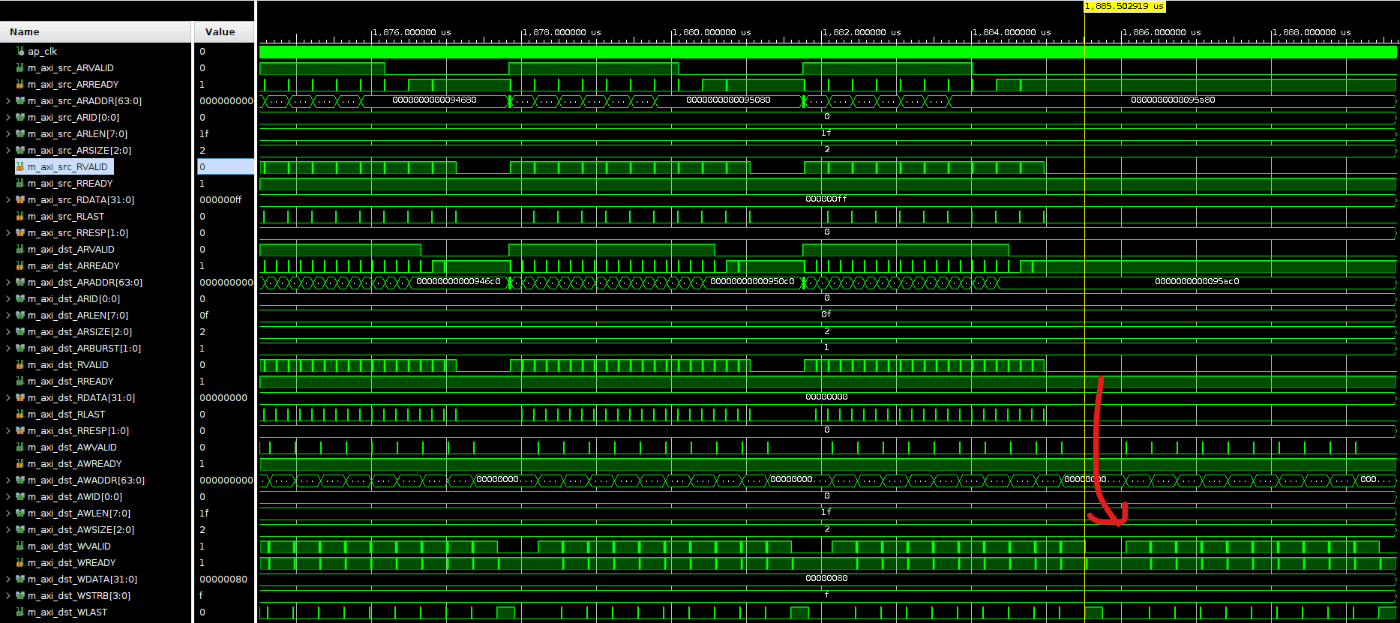Click waveform address label 0000000000094680
The width and height of the screenshot is (1400, 623).
[435, 100]
